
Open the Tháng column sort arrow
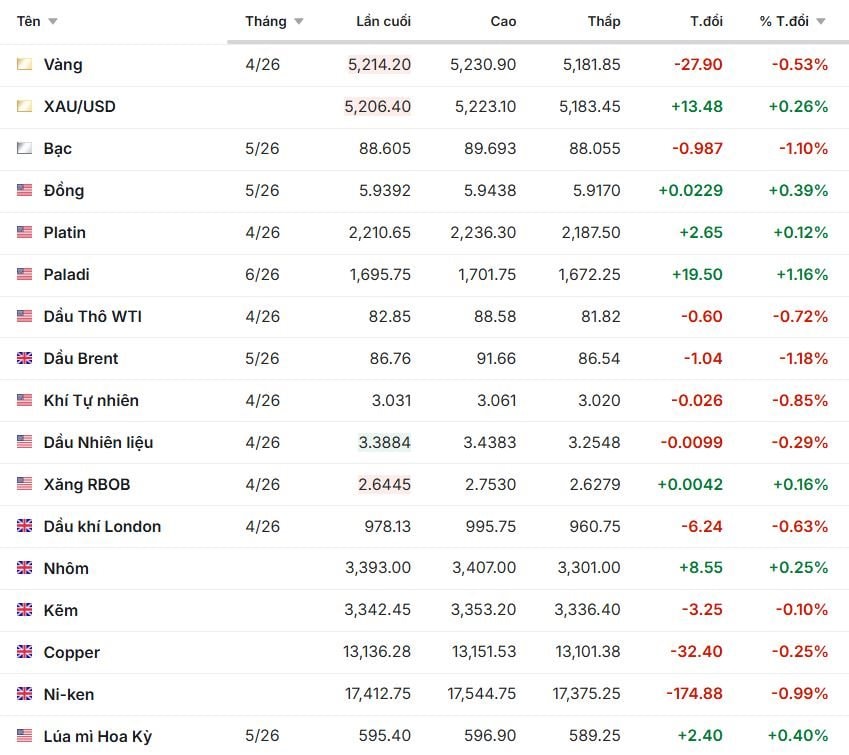pos(299,22)
